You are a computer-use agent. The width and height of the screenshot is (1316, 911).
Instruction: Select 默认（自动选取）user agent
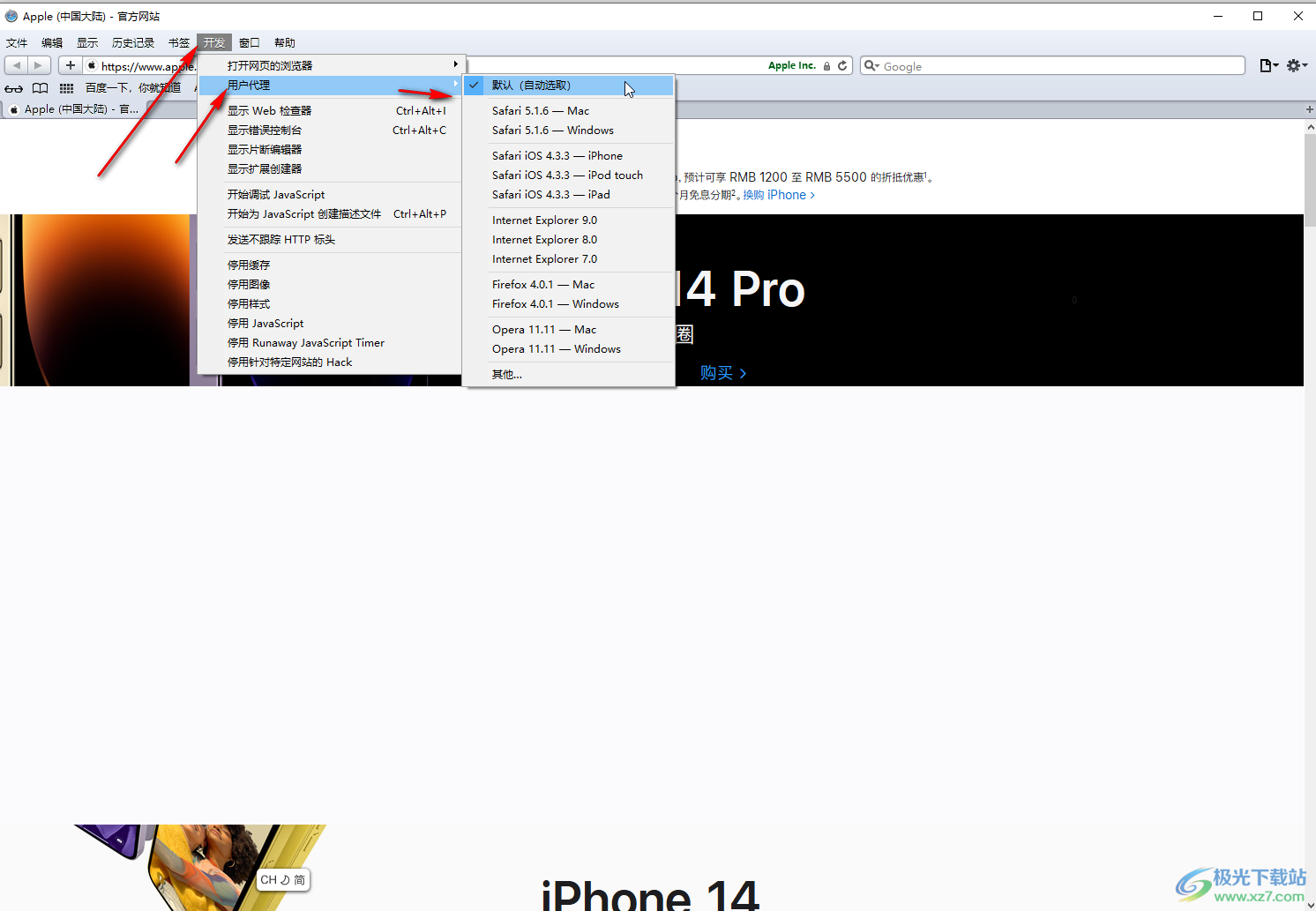569,86
